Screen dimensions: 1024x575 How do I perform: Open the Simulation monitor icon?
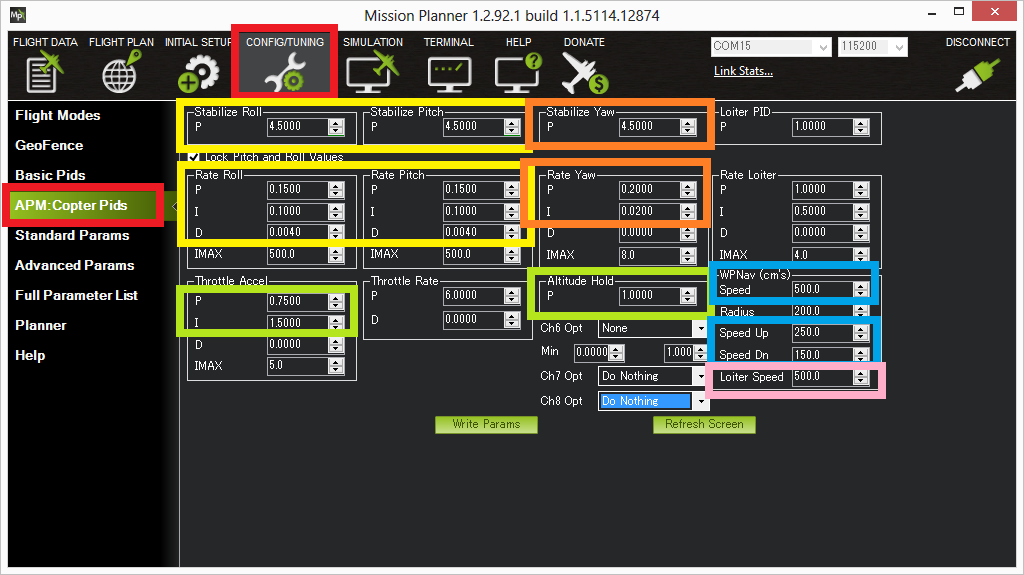coord(372,72)
